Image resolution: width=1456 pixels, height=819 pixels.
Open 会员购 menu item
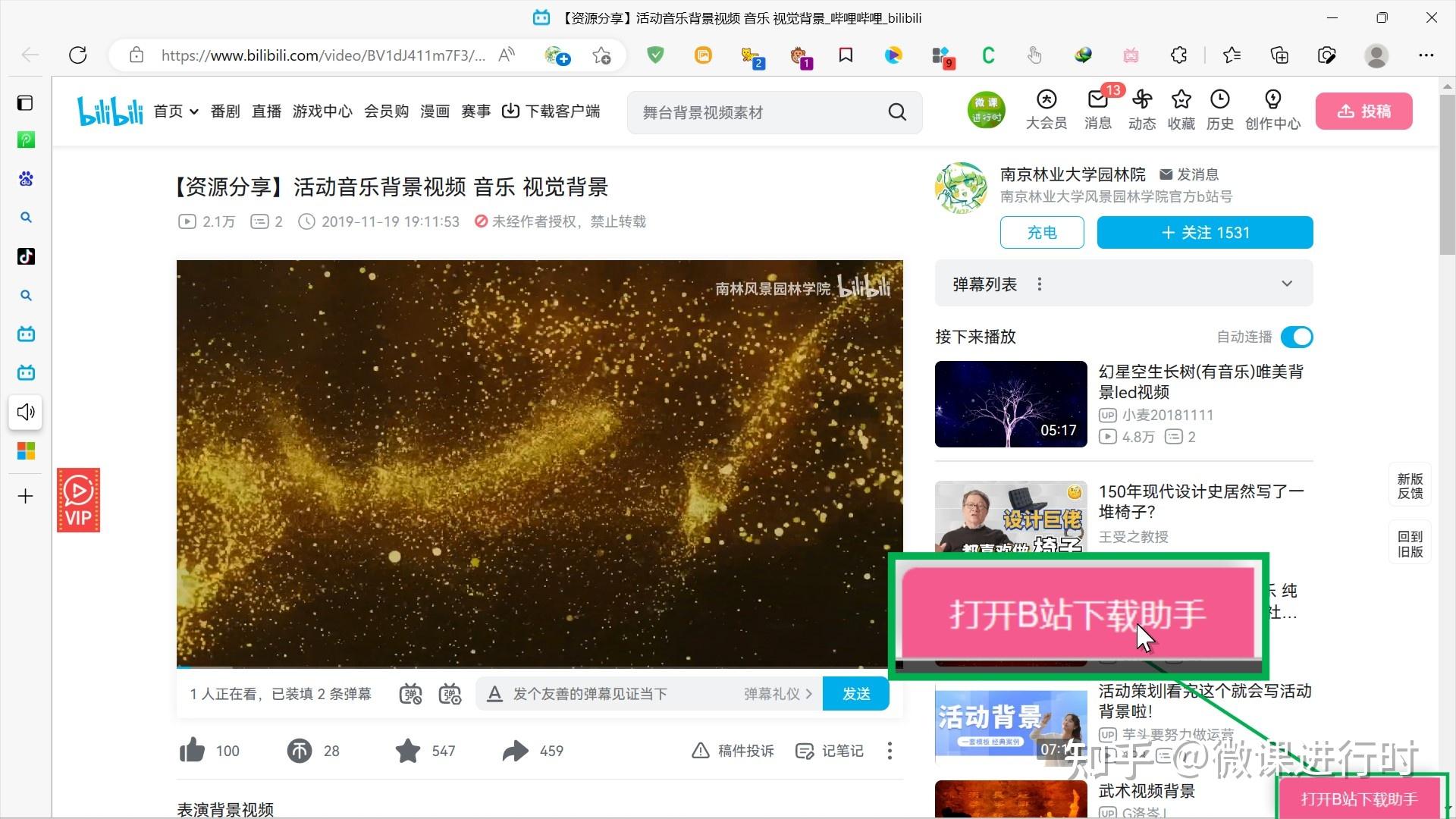tap(386, 111)
